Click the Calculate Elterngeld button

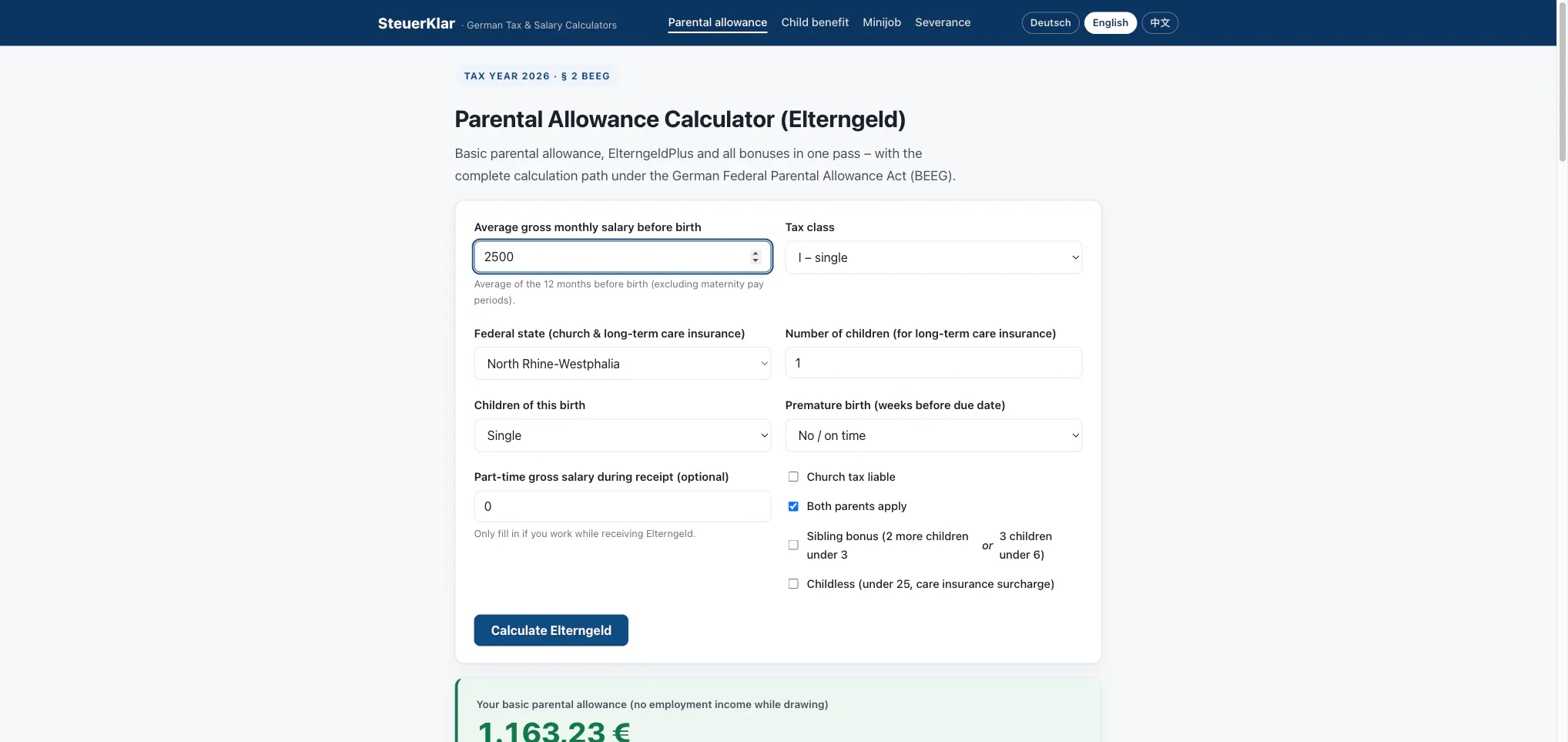coord(551,630)
